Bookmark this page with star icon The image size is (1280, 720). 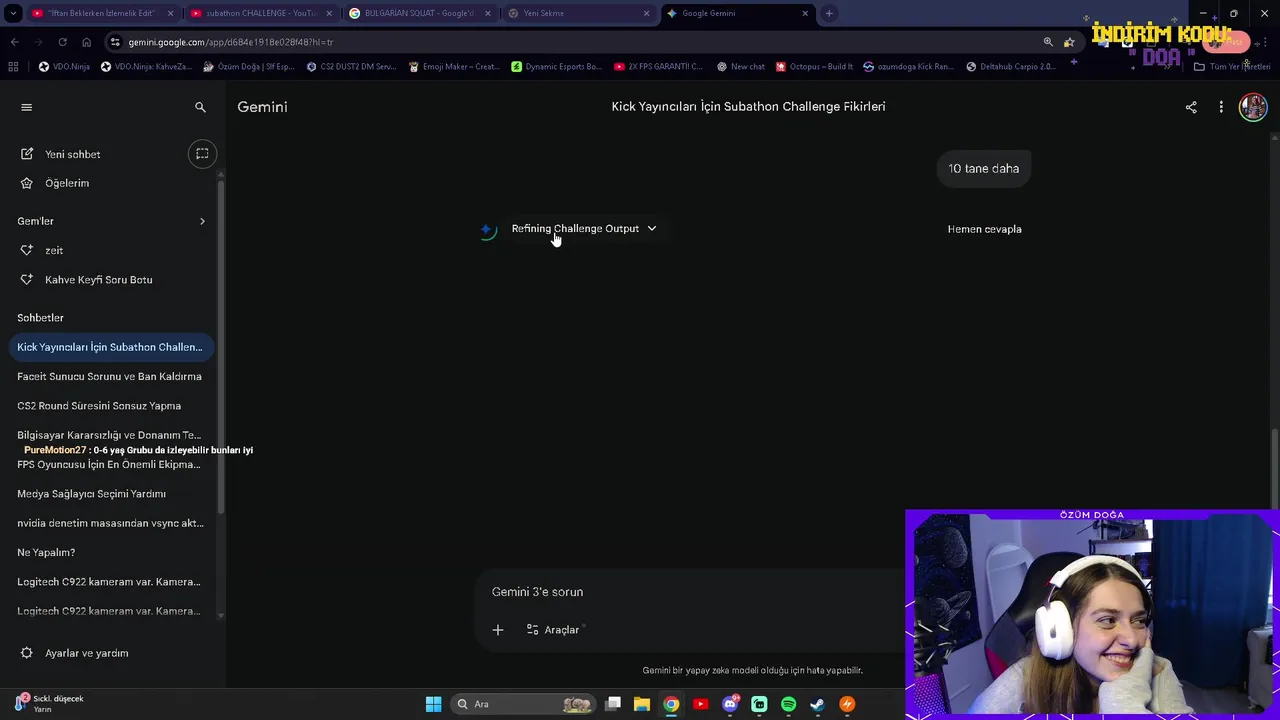(x=1069, y=42)
